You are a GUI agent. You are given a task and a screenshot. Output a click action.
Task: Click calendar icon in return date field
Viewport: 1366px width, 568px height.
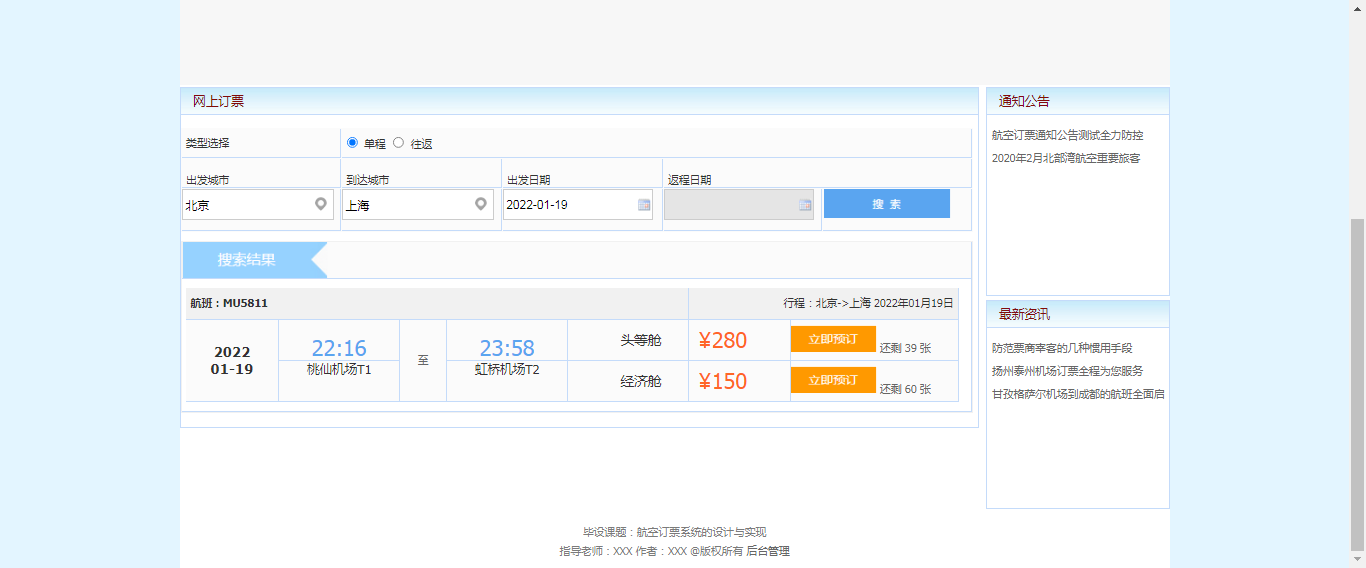(805, 205)
